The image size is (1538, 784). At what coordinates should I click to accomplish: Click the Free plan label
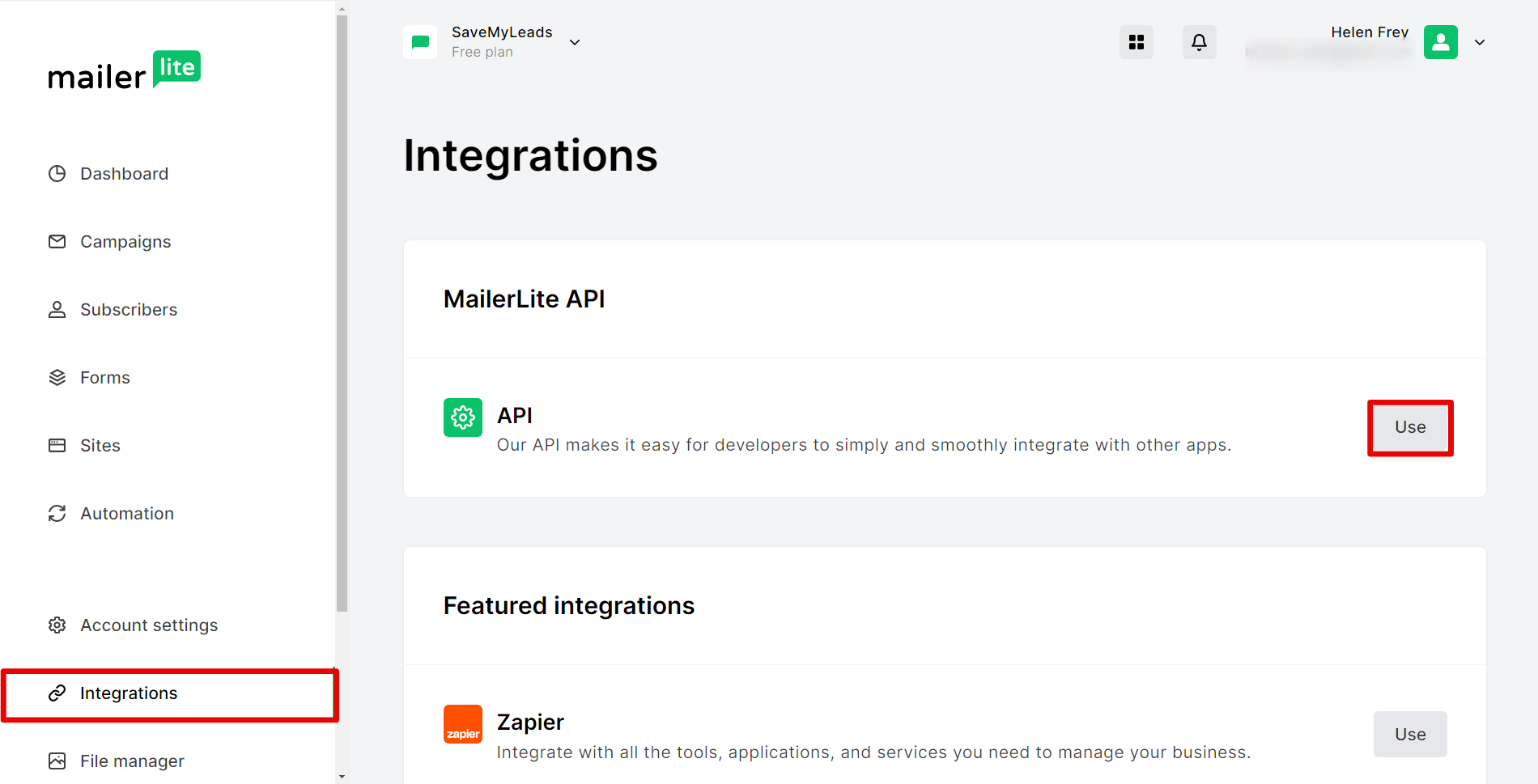[x=482, y=52]
